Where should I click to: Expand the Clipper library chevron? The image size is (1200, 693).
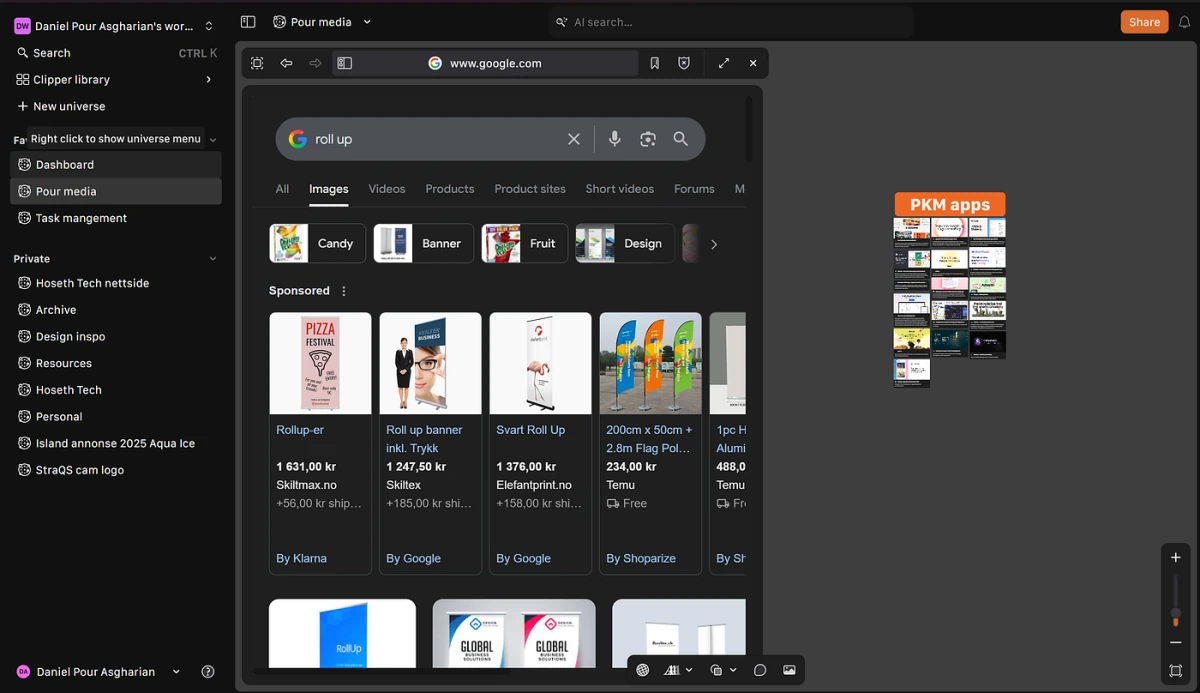pos(209,79)
